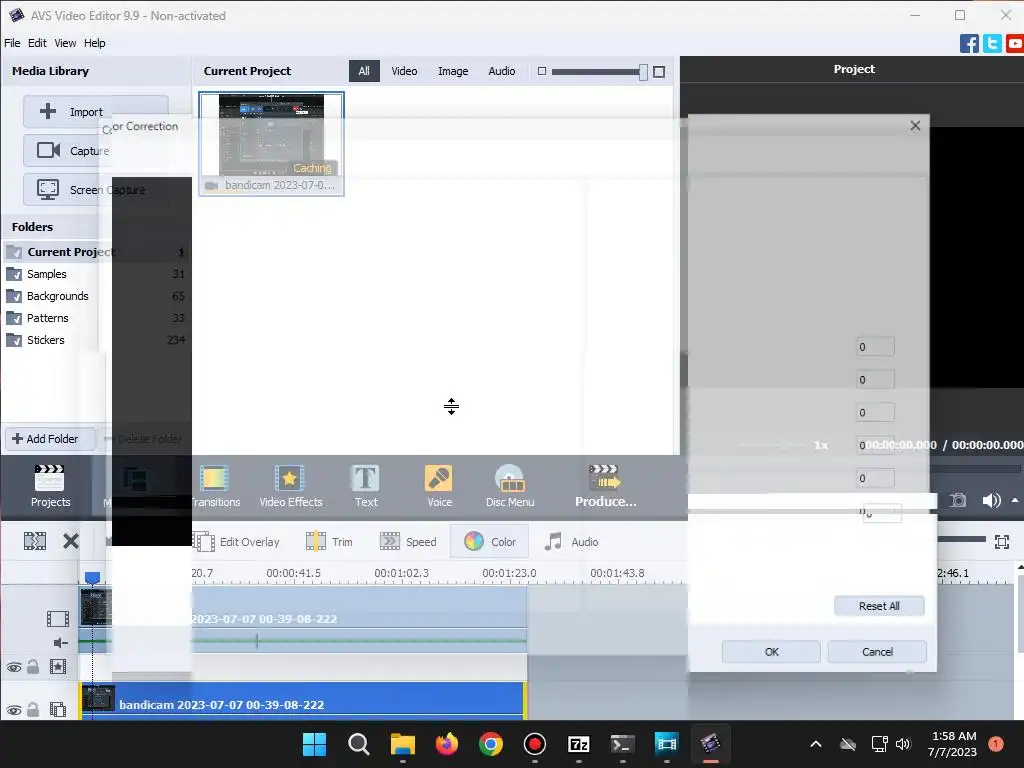
Task: Take a snapshot with the camera icon
Action: (958, 500)
